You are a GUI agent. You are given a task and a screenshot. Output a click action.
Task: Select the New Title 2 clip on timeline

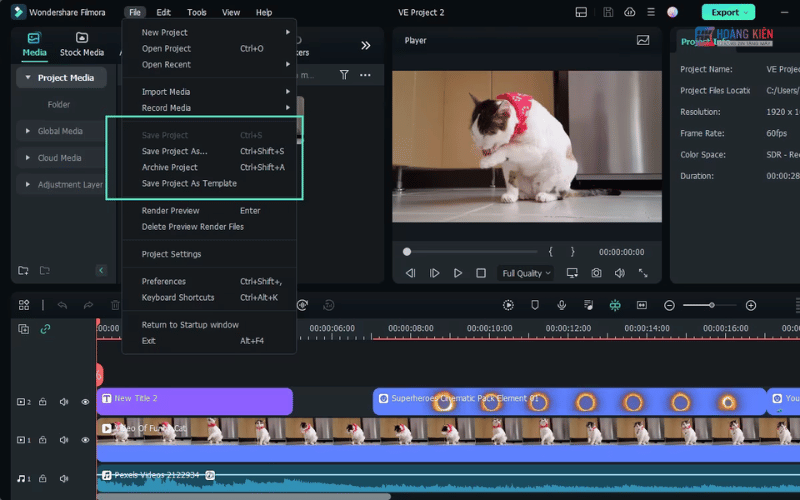point(195,400)
